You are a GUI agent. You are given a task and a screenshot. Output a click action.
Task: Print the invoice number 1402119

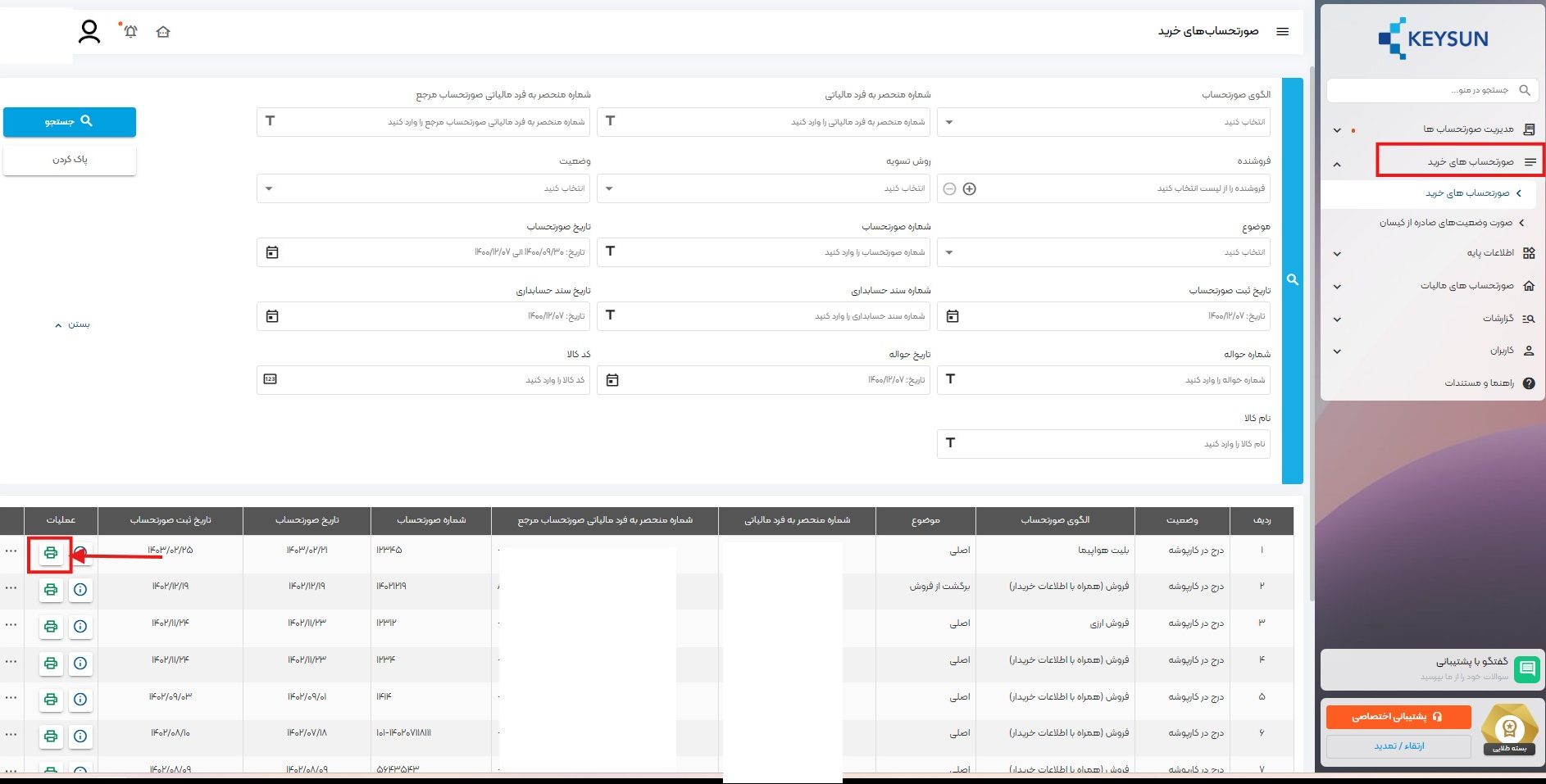[x=51, y=590]
